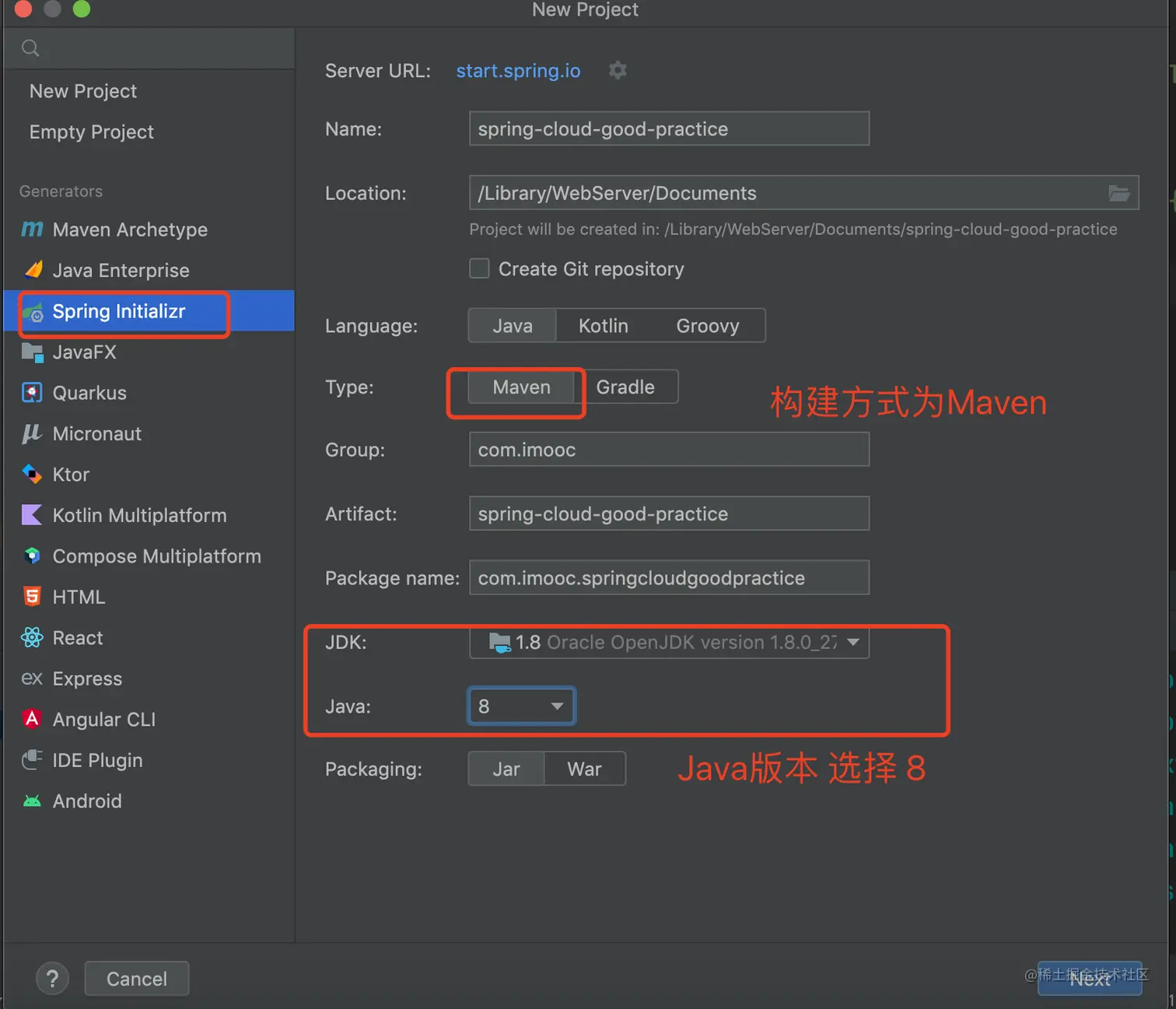Click the React atom icon
Screen dimensions: 1176x1009
[32, 638]
